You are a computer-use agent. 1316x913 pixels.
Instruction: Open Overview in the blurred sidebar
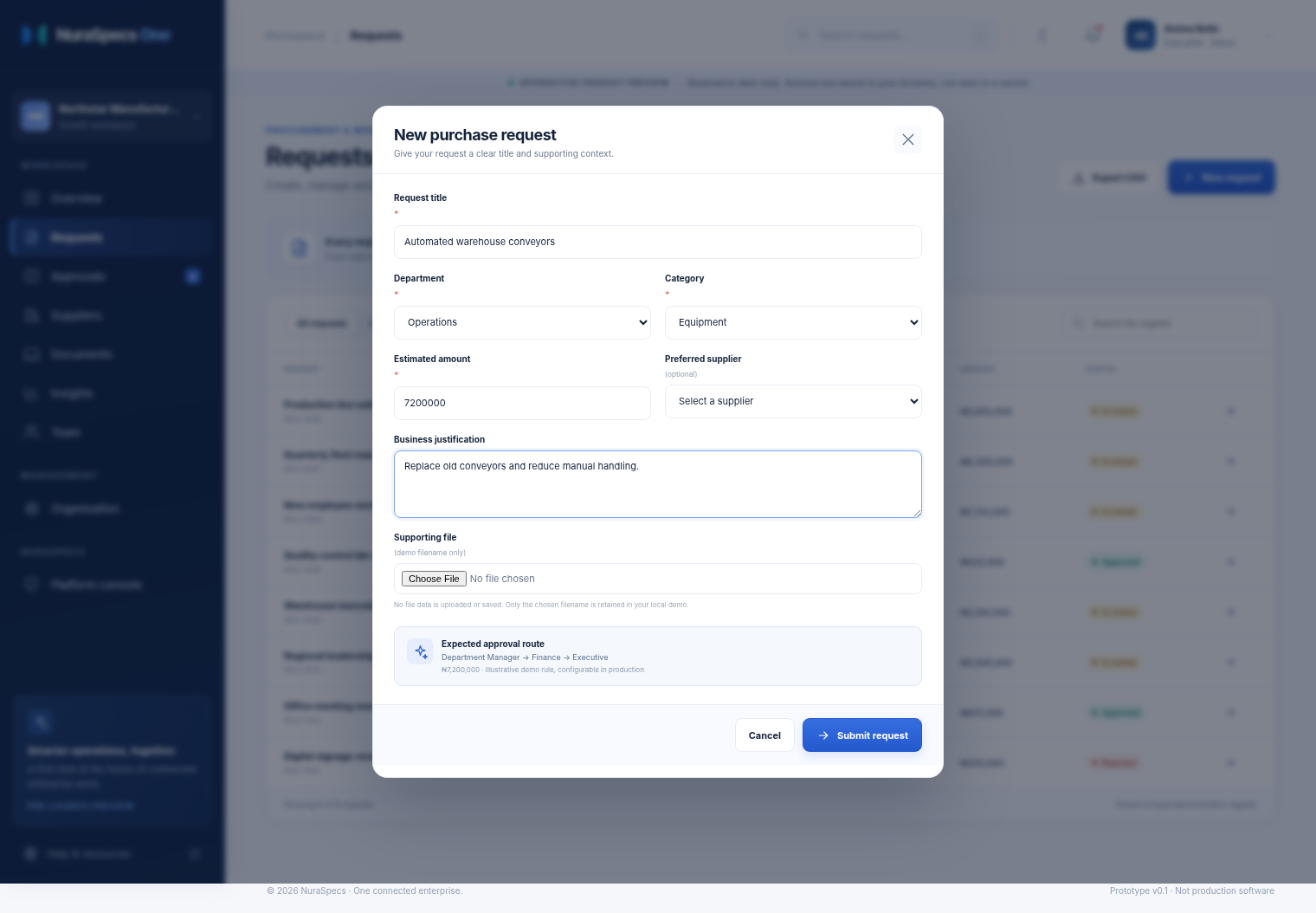(112, 198)
